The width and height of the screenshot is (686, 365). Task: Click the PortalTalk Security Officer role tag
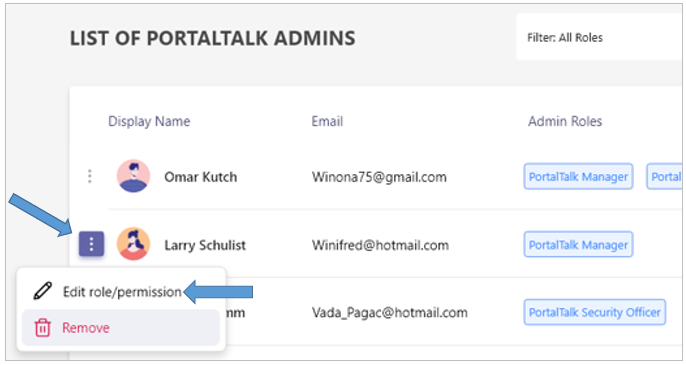(x=595, y=312)
